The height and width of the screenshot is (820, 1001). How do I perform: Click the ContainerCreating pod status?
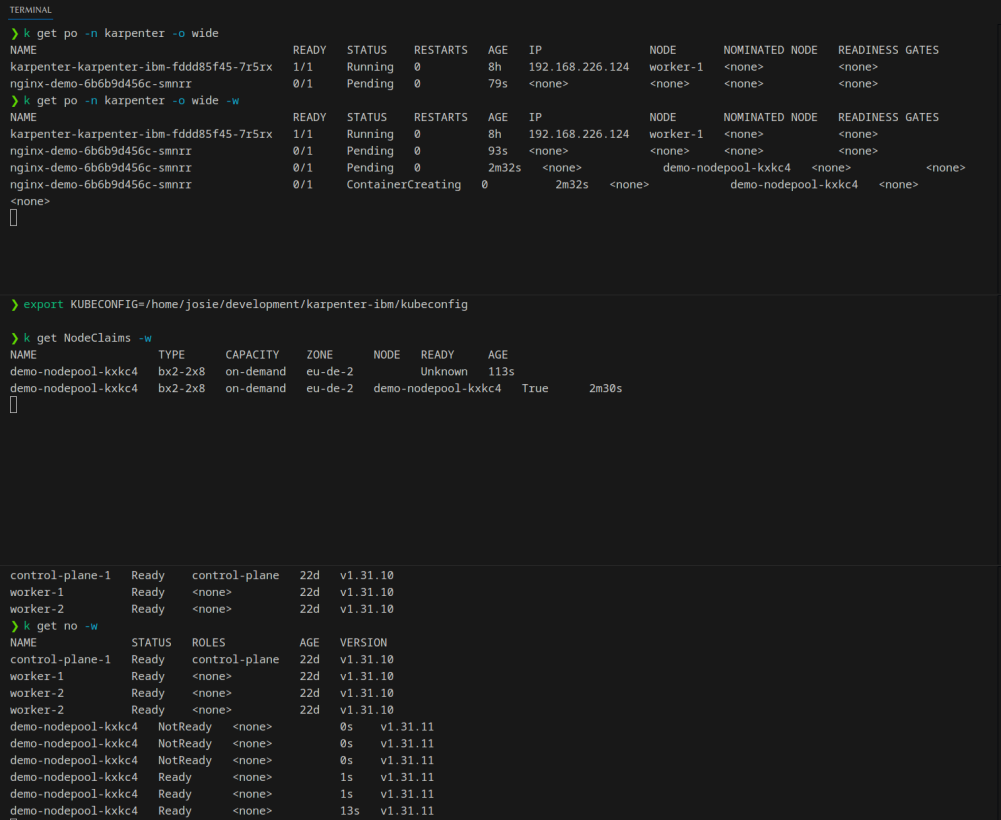(x=403, y=185)
